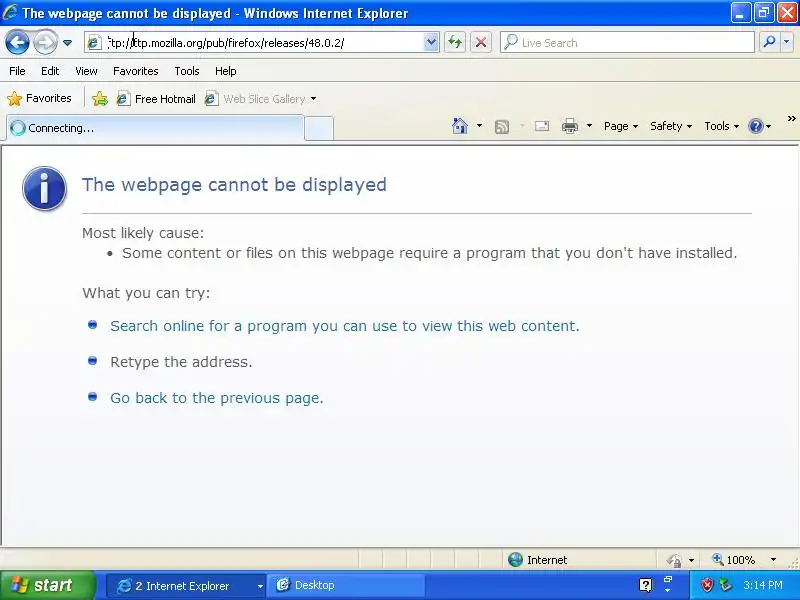Click the green Refresh arrows button
Screen dimensions: 800x600
(x=455, y=42)
